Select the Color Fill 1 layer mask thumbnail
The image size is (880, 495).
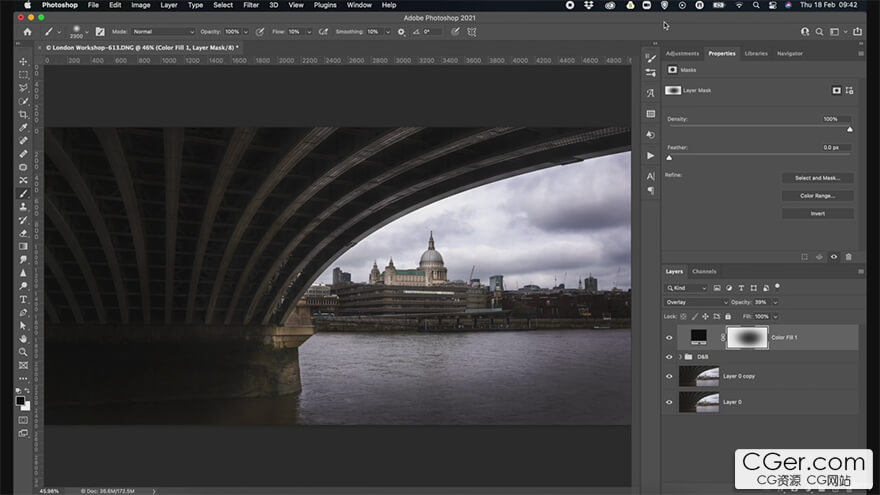(747, 338)
